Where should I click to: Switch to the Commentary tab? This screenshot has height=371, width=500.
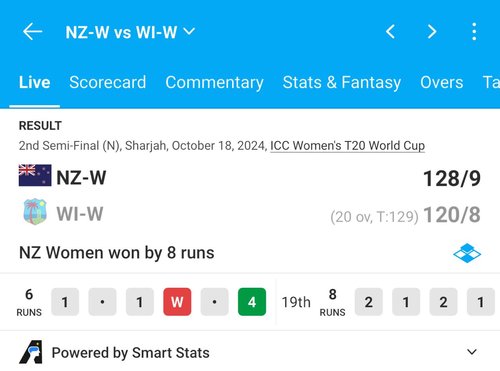[214, 83]
